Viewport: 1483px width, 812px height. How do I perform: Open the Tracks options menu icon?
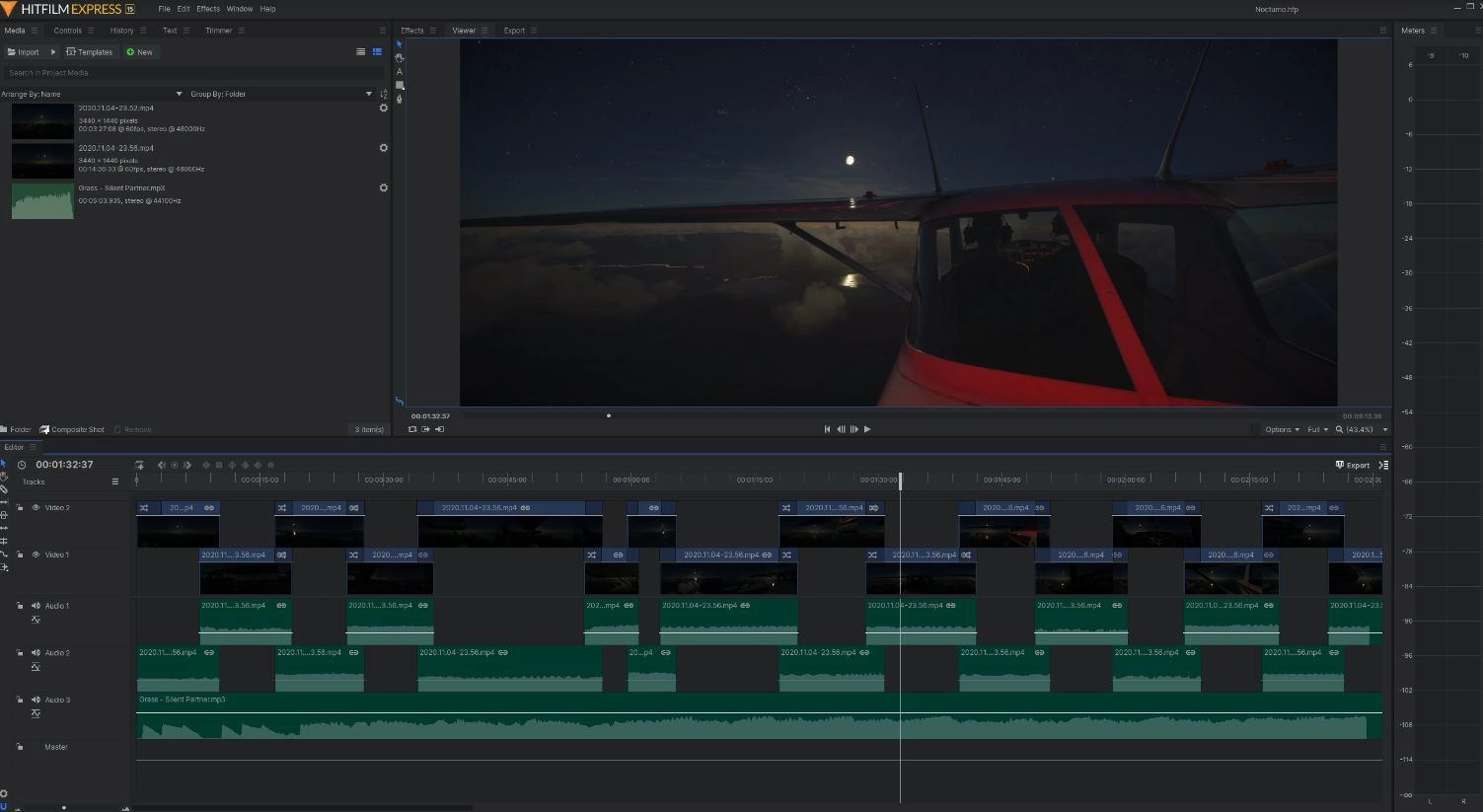click(115, 481)
